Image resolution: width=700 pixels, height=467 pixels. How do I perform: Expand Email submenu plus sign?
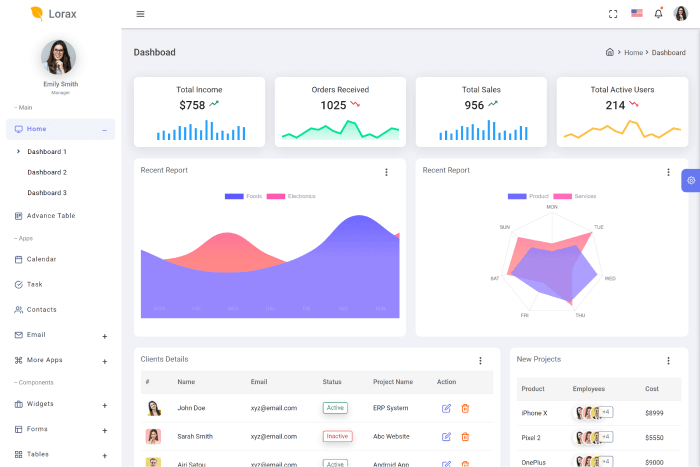point(104,336)
